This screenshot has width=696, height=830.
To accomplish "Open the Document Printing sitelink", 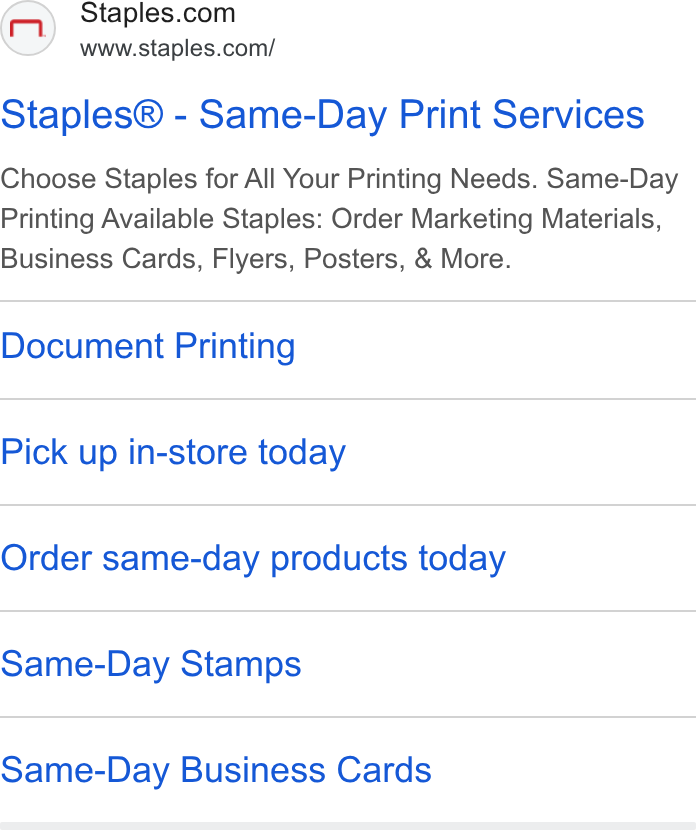I will tap(148, 346).
